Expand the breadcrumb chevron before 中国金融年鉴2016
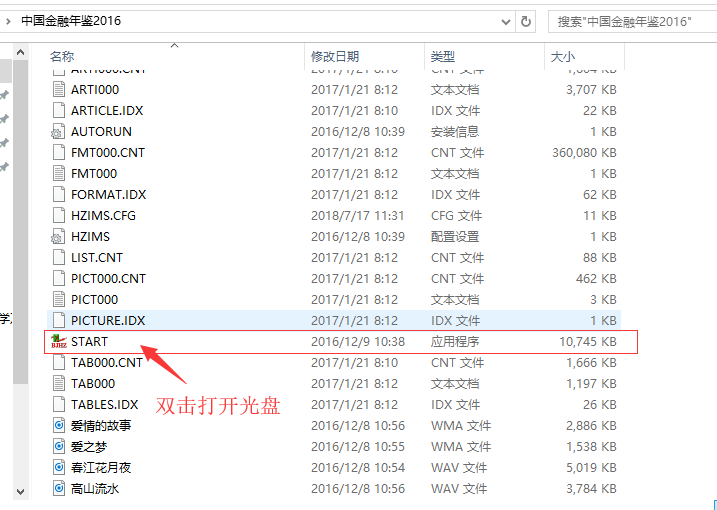This screenshot has height=510, width=717. pos(8,21)
